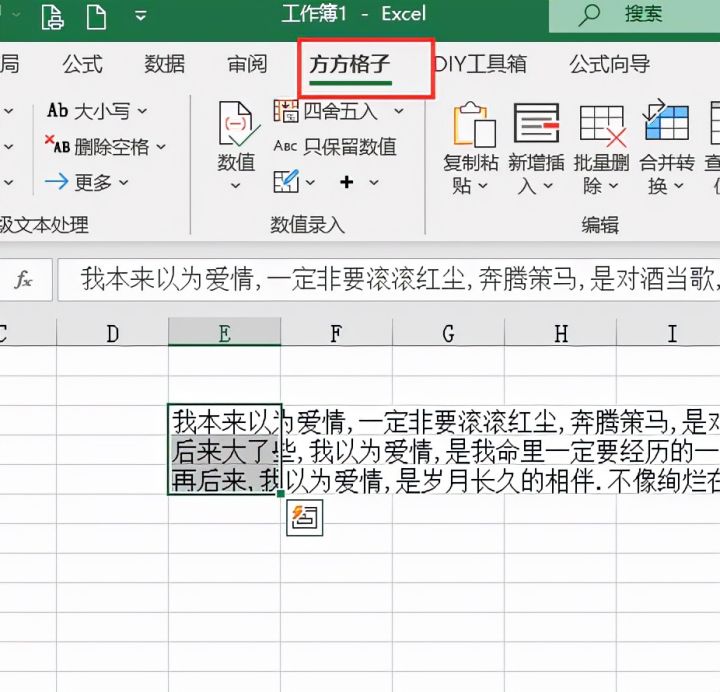Expand the 数值 dropdown arrow
720x692 pixels.
pyautogui.click(x=236, y=186)
